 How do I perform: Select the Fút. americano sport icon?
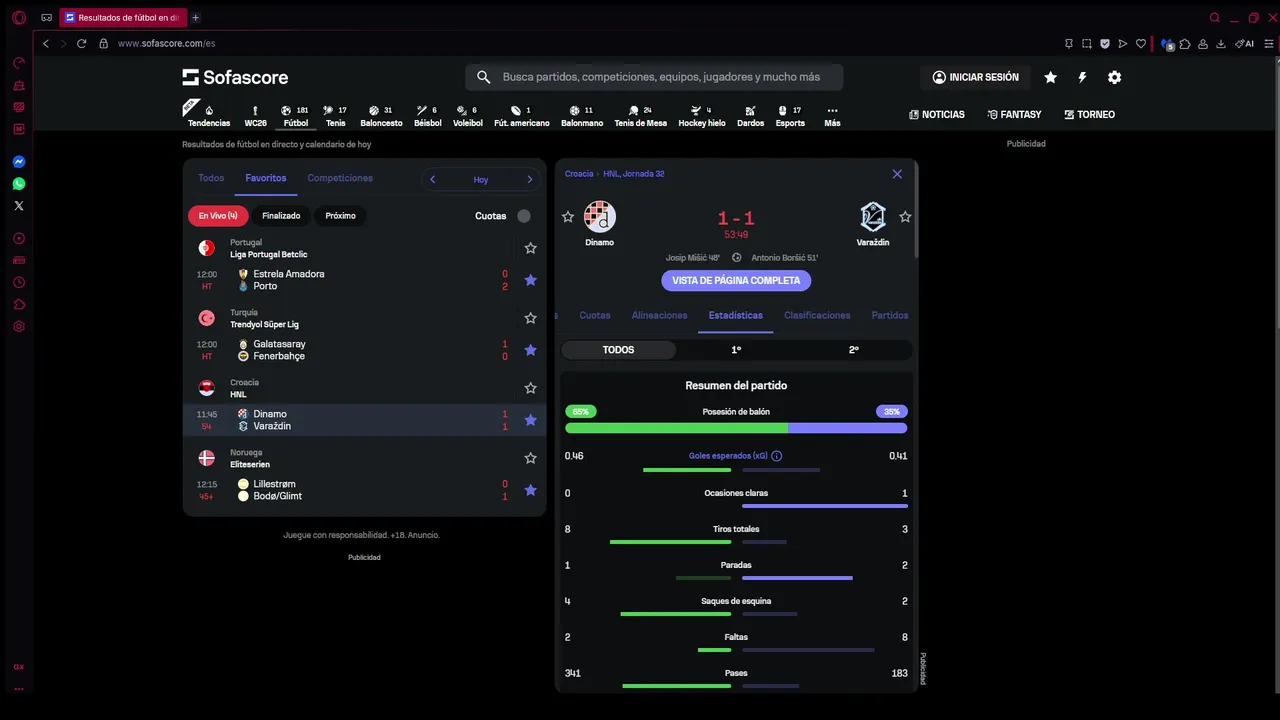[521, 117]
